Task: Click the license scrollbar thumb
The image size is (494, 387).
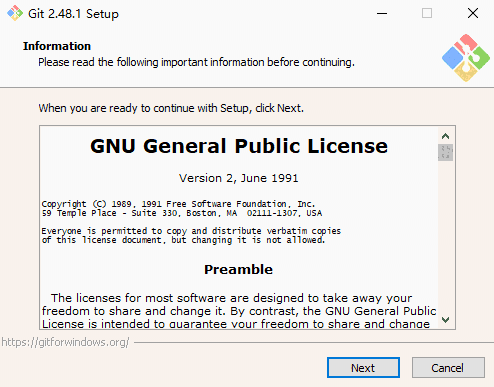Action: 445,152
